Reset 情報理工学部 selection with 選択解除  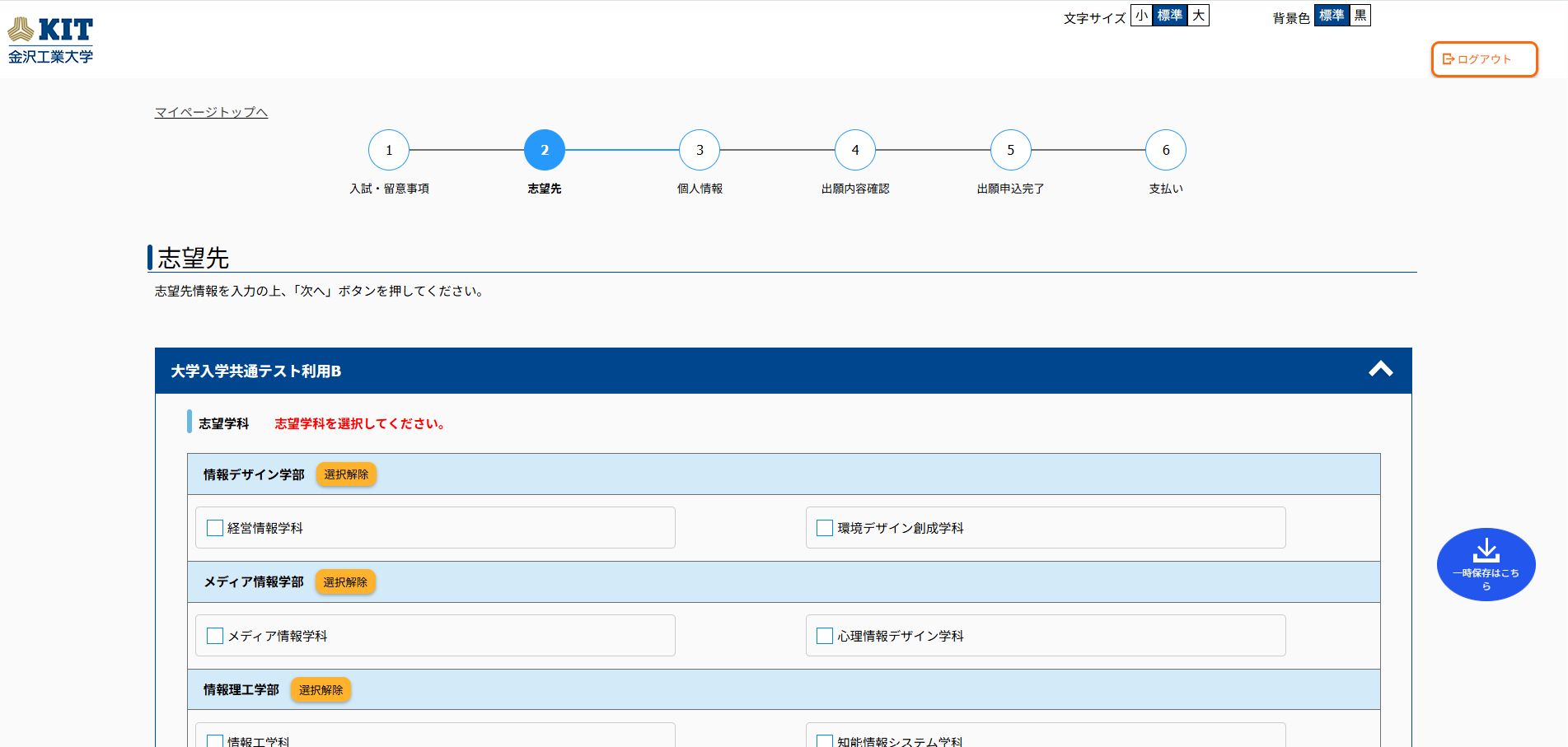321,690
